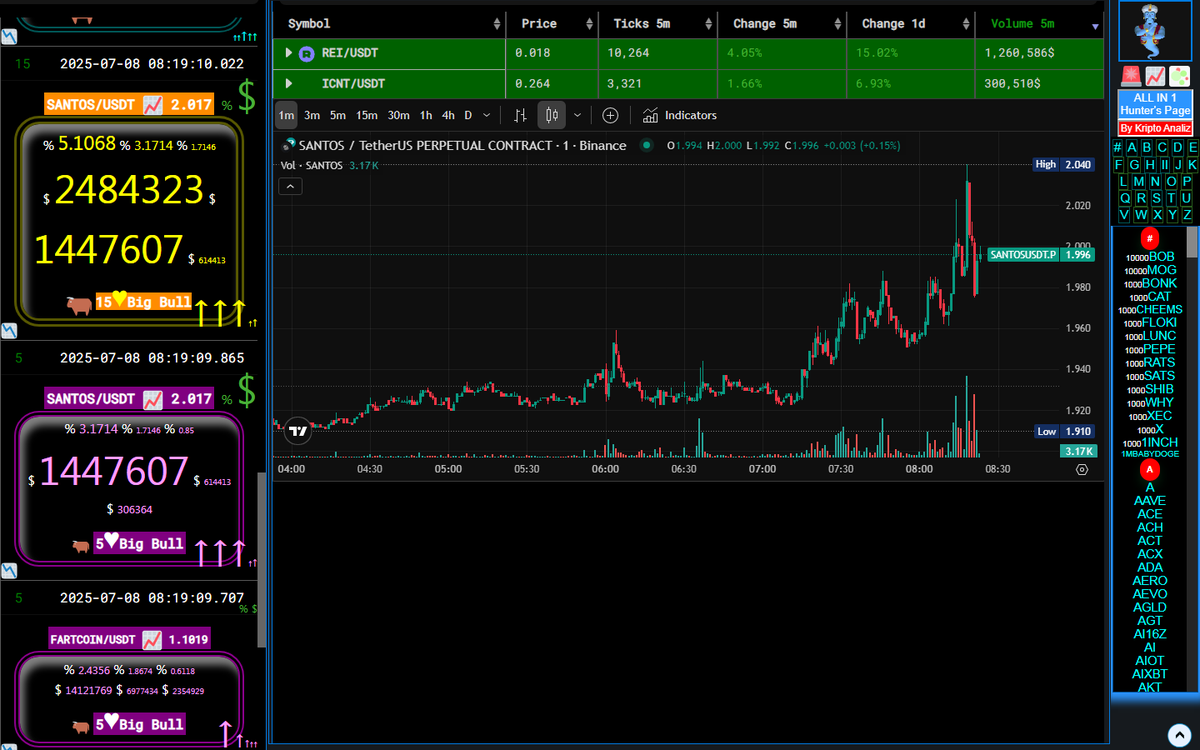This screenshot has width=1200, height=750.
Task: Filter coins by letter Z
Action: pyautogui.click(x=1187, y=215)
